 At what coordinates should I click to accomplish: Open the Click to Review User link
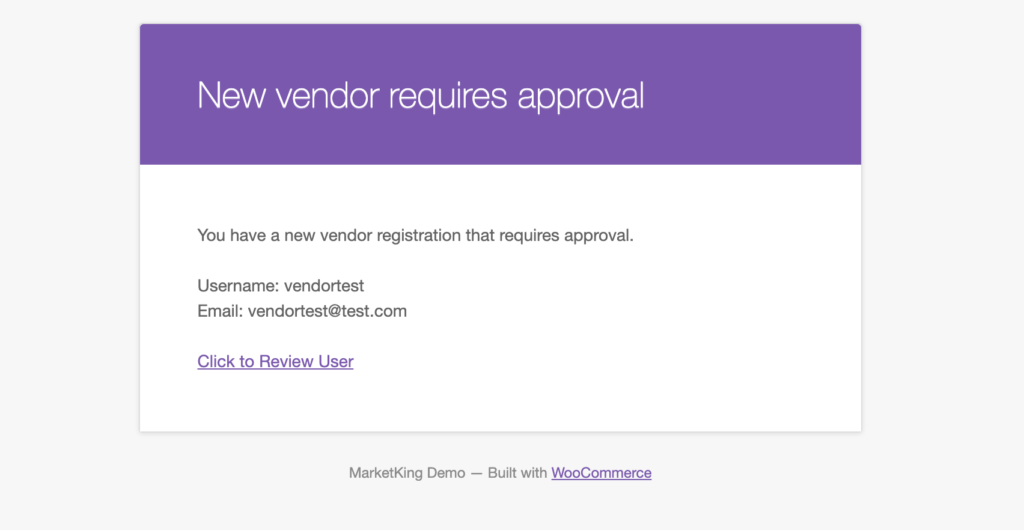click(x=275, y=362)
